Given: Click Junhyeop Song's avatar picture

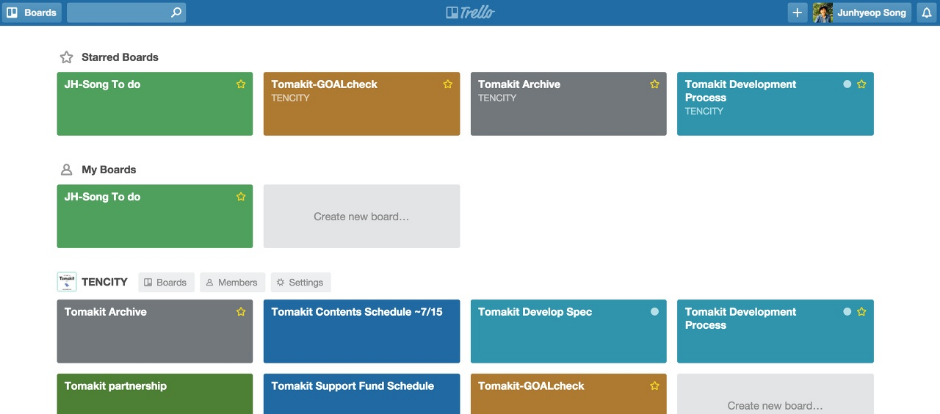Looking at the screenshot, I should (823, 13).
